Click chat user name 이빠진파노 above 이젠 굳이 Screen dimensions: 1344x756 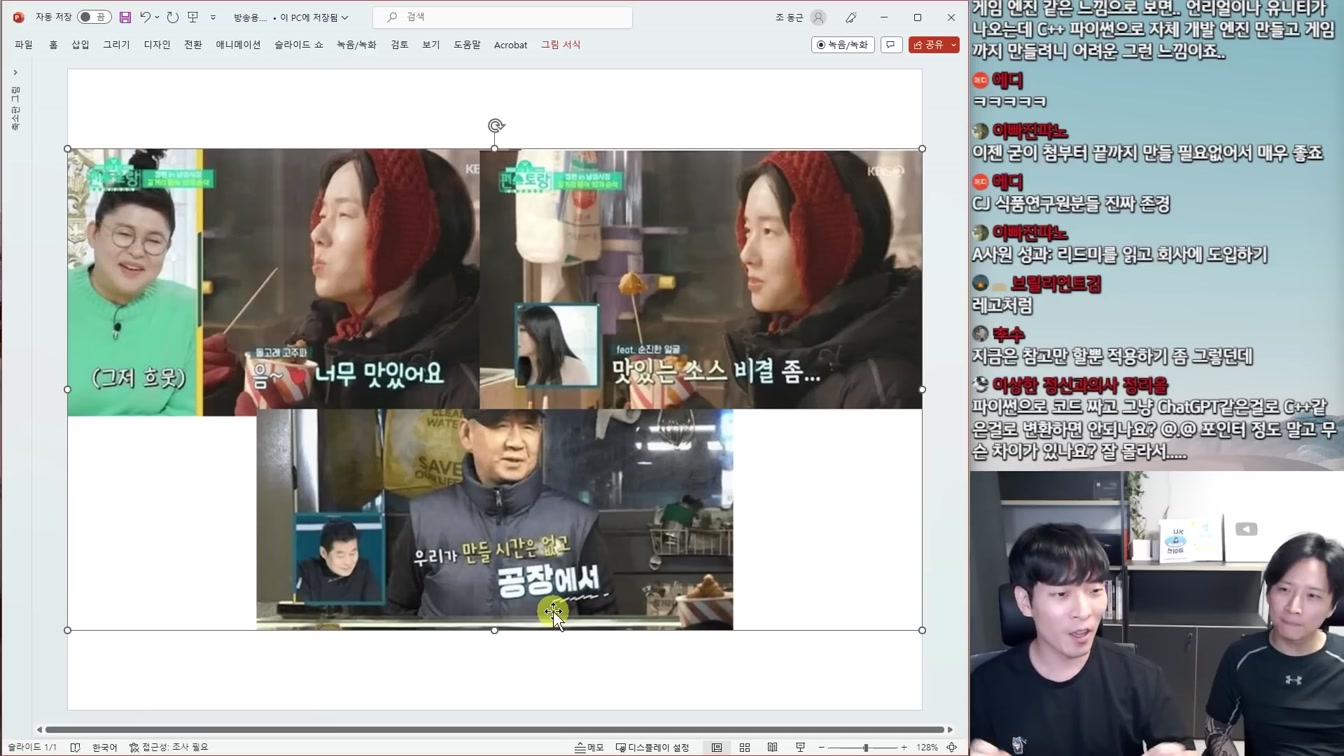click(1030, 131)
